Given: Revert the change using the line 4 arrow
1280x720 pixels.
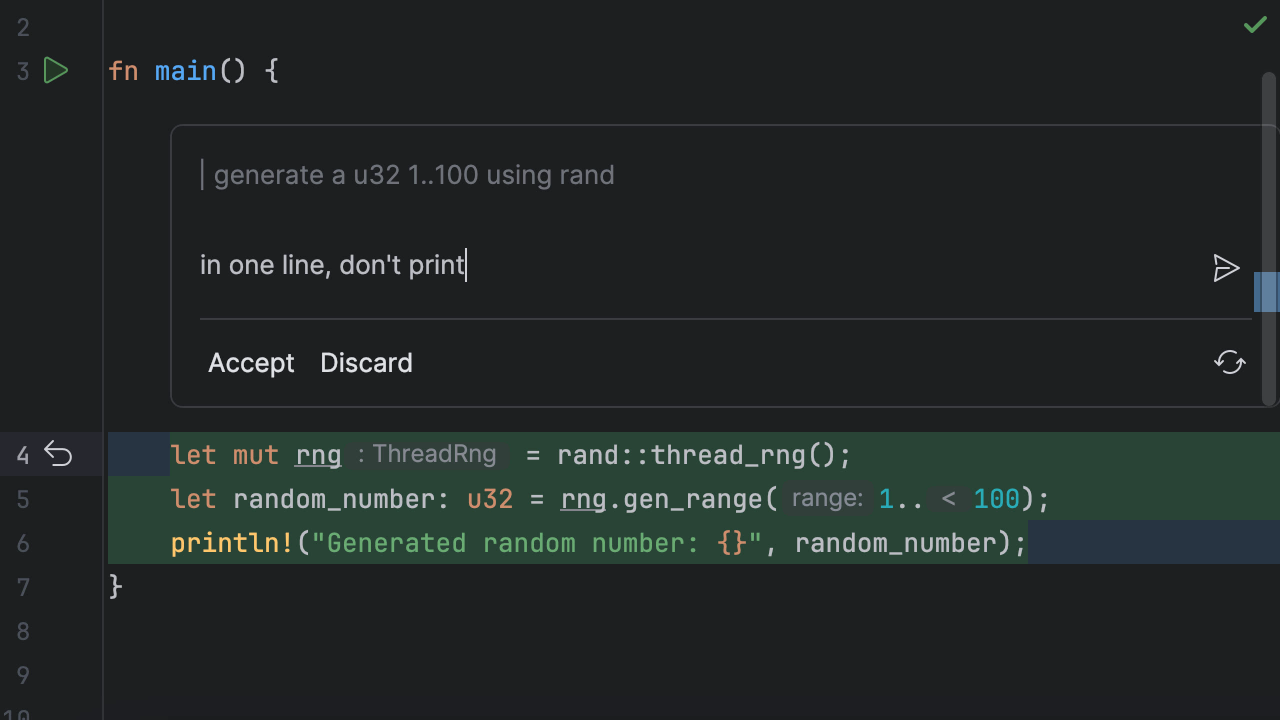Looking at the screenshot, I should tap(58, 456).
